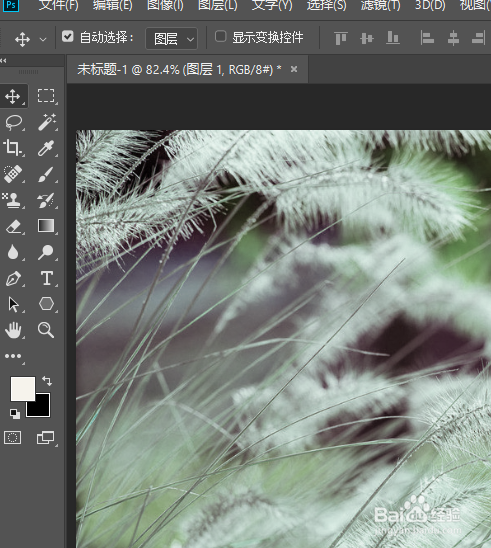The image size is (491, 548).
Task: Open the foreground color picker swatch
Action: (x=23, y=389)
